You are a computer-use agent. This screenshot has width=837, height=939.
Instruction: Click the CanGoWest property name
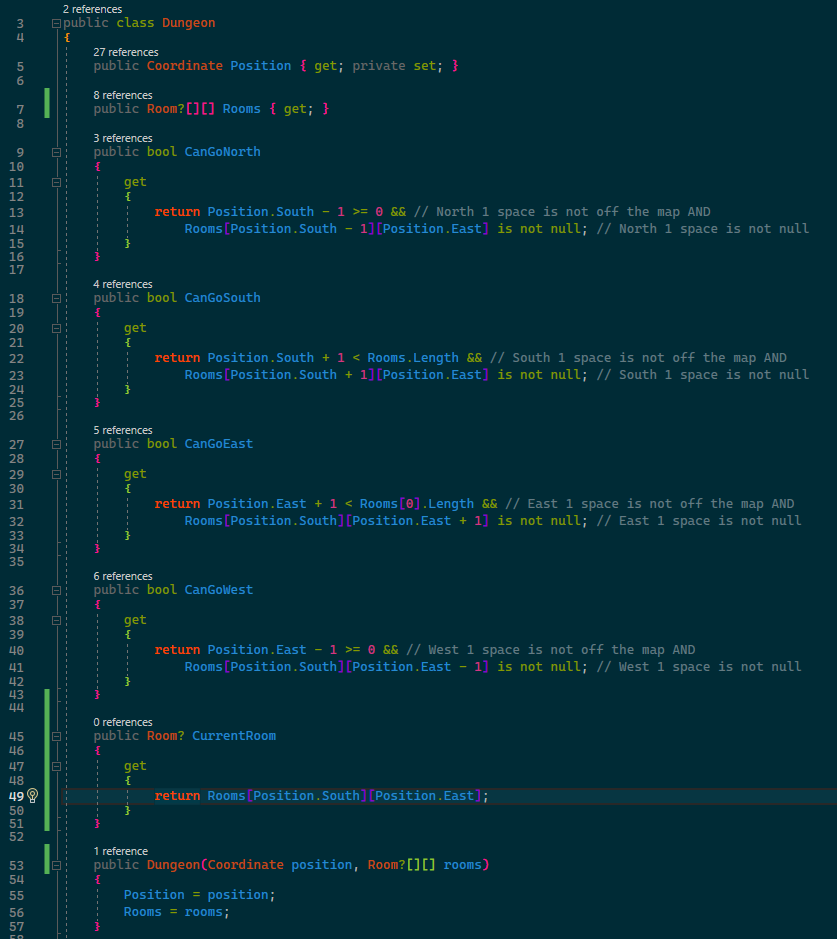219,590
